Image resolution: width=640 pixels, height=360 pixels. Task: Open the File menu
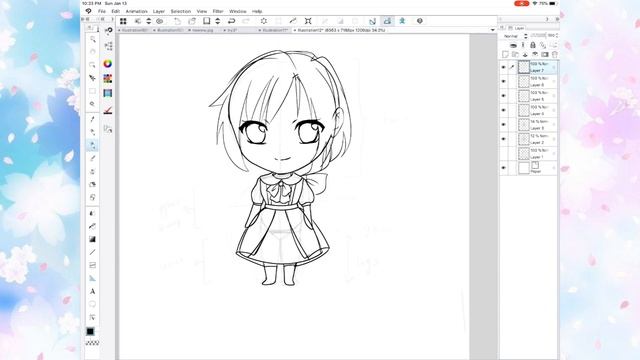[102, 11]
